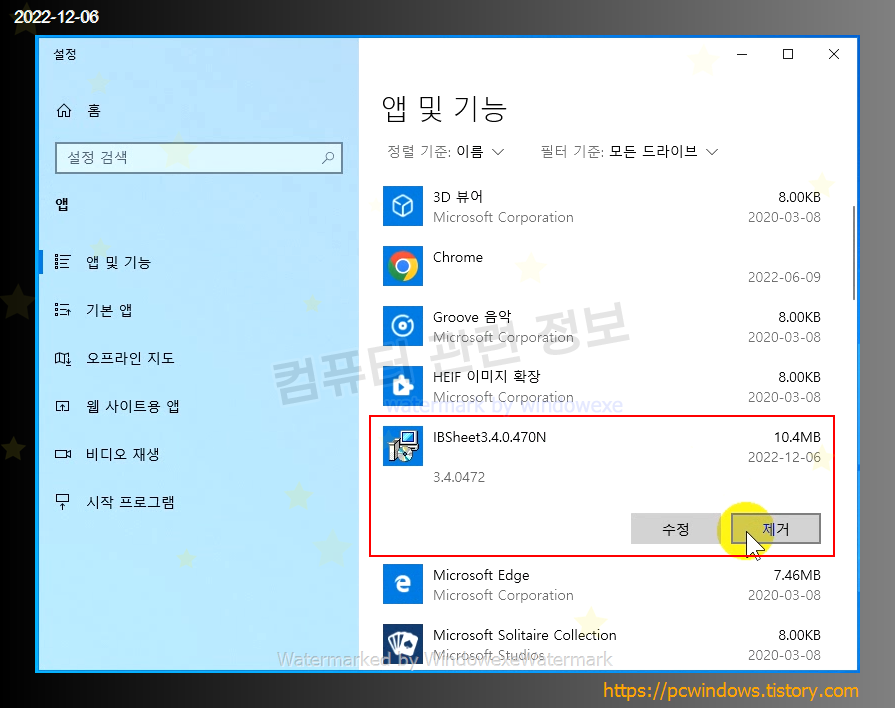Click the search magnifier icon
895x708 pixels.
coord(328,158)
